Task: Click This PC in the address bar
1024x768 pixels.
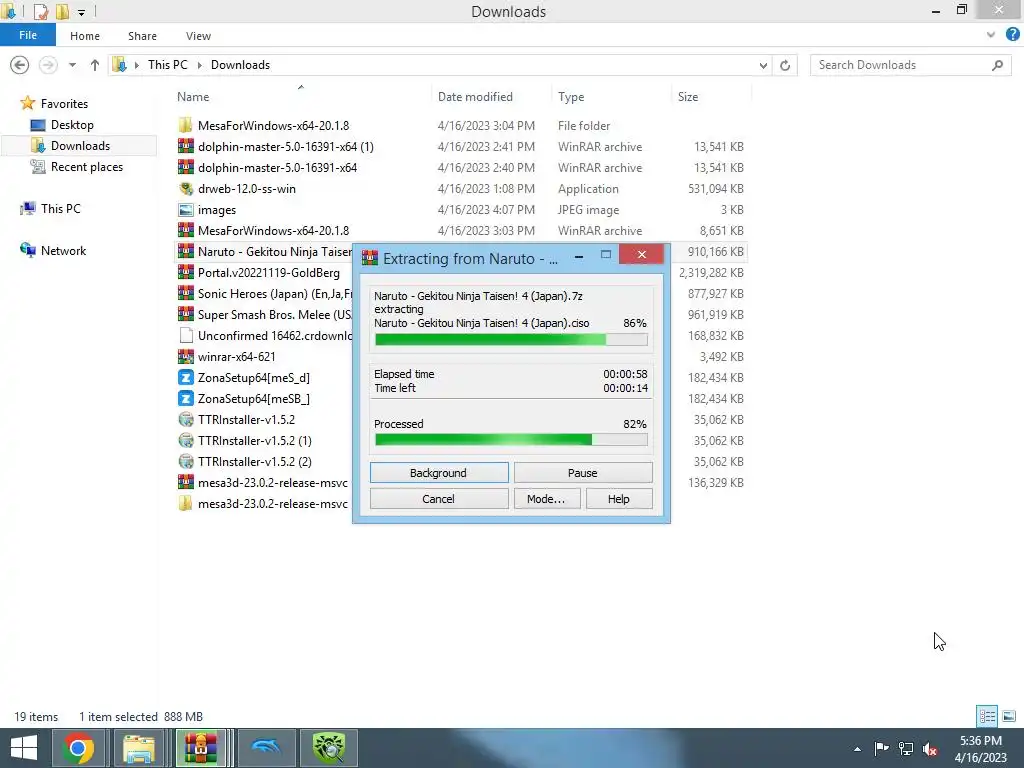Action: tap(168, 65)
